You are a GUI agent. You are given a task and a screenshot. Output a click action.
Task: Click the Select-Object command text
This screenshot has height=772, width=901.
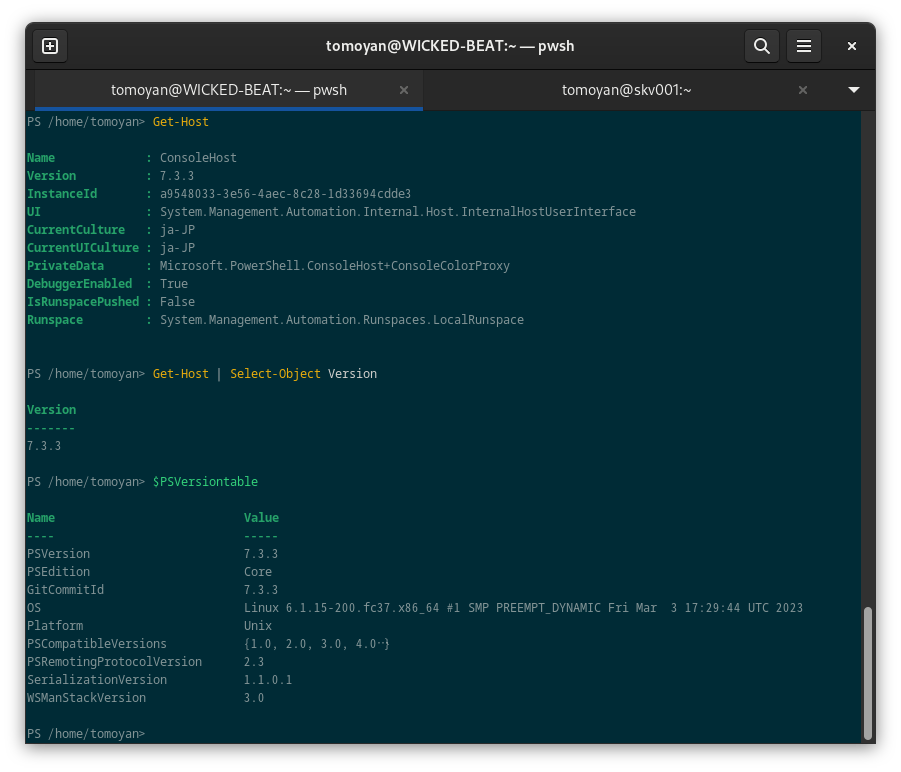coord(275,374)
